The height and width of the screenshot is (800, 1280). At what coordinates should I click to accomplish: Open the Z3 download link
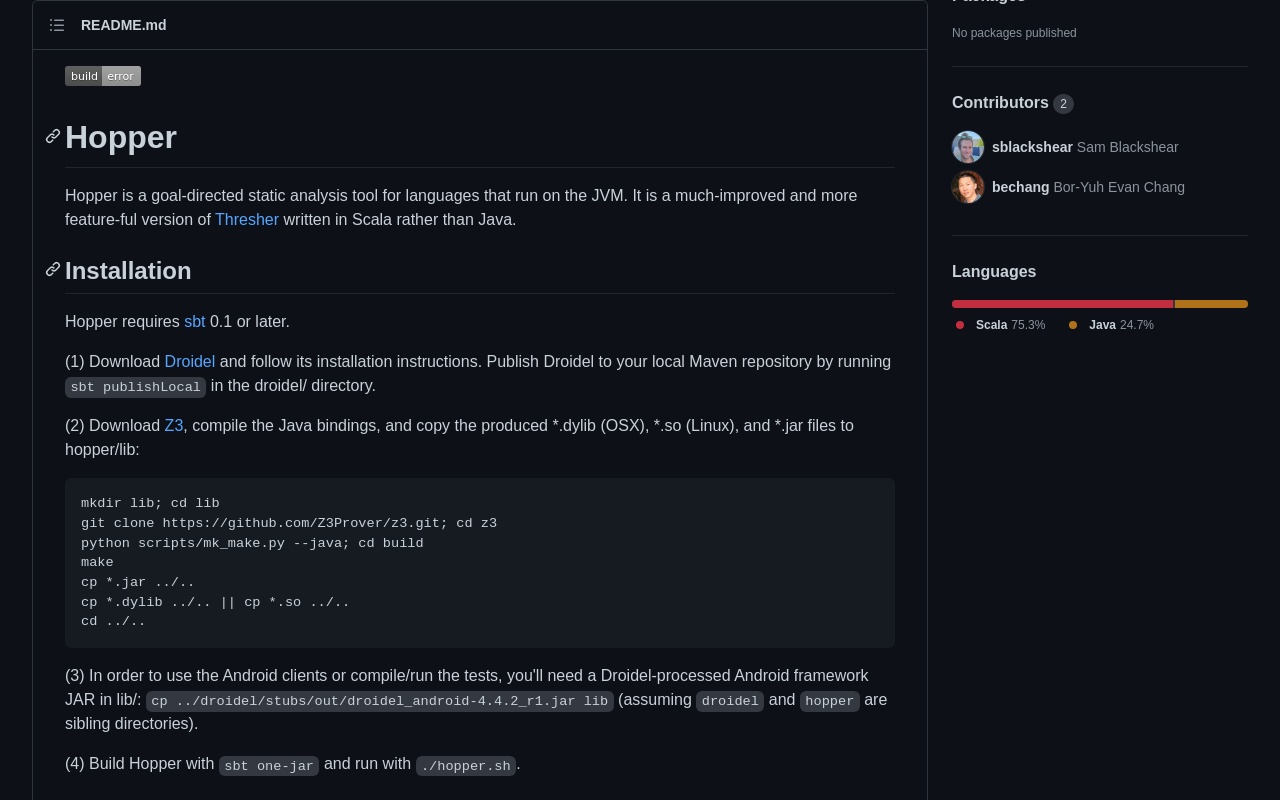(x=173, y=425)
